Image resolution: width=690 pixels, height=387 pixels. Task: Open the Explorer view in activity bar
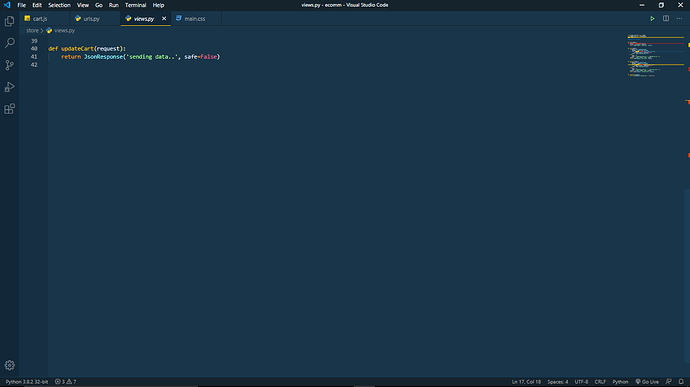pyautogui.click(x=9, y=21)
